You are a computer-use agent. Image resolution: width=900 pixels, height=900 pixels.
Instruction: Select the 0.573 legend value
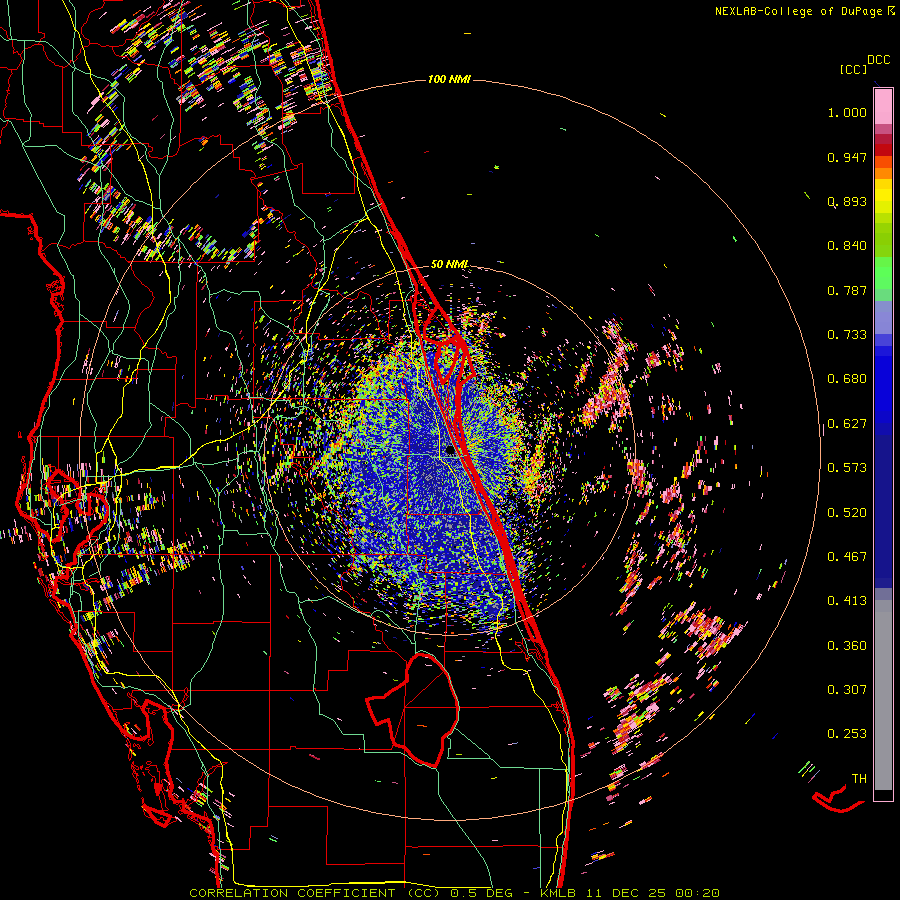(847, 468)
